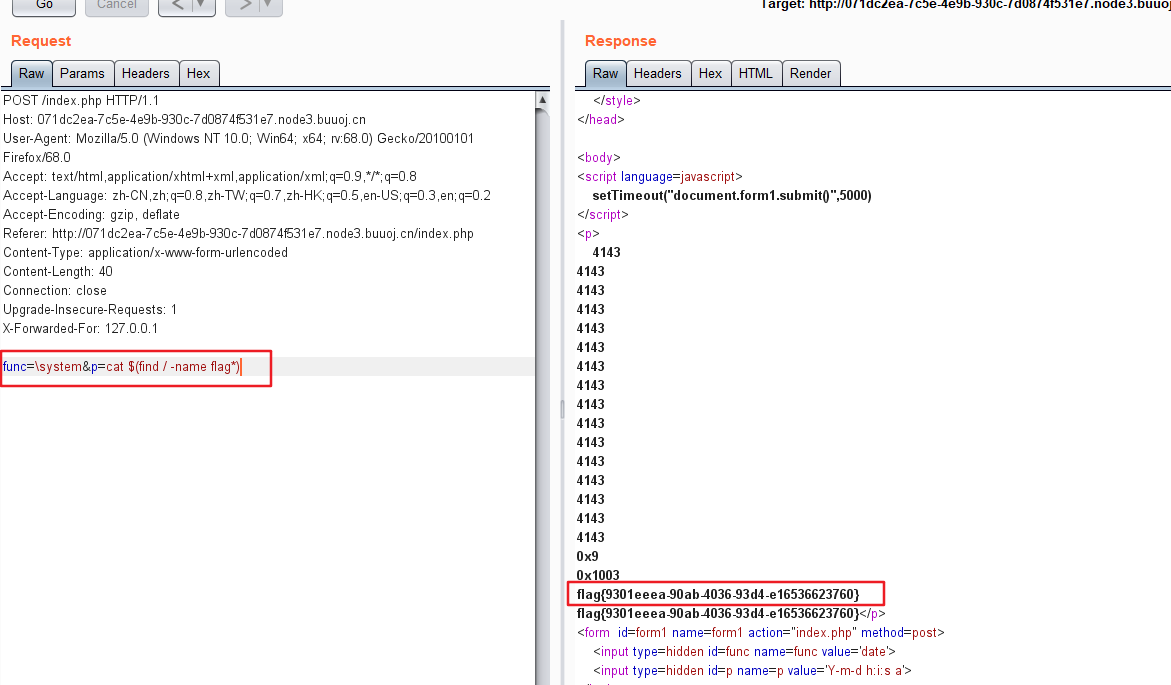Click the setTimeout script line in response
The width and height of the screenshot is (1171, 685).
(x=732, y=196)
